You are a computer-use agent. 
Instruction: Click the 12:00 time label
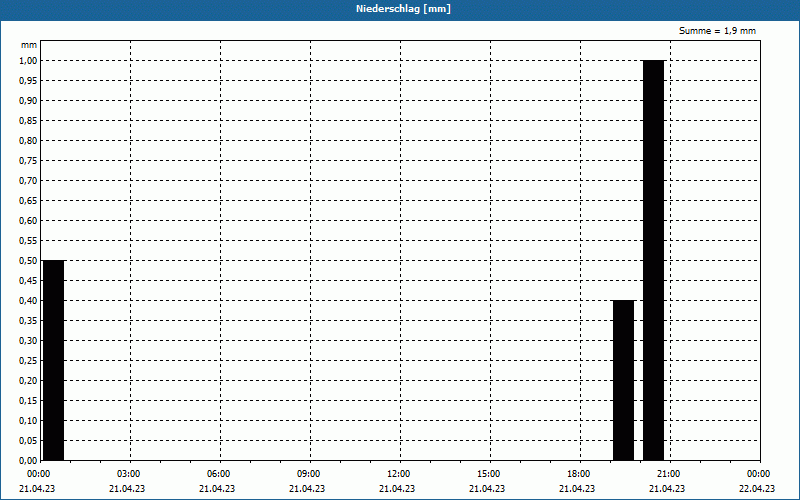tap(398, 474)
